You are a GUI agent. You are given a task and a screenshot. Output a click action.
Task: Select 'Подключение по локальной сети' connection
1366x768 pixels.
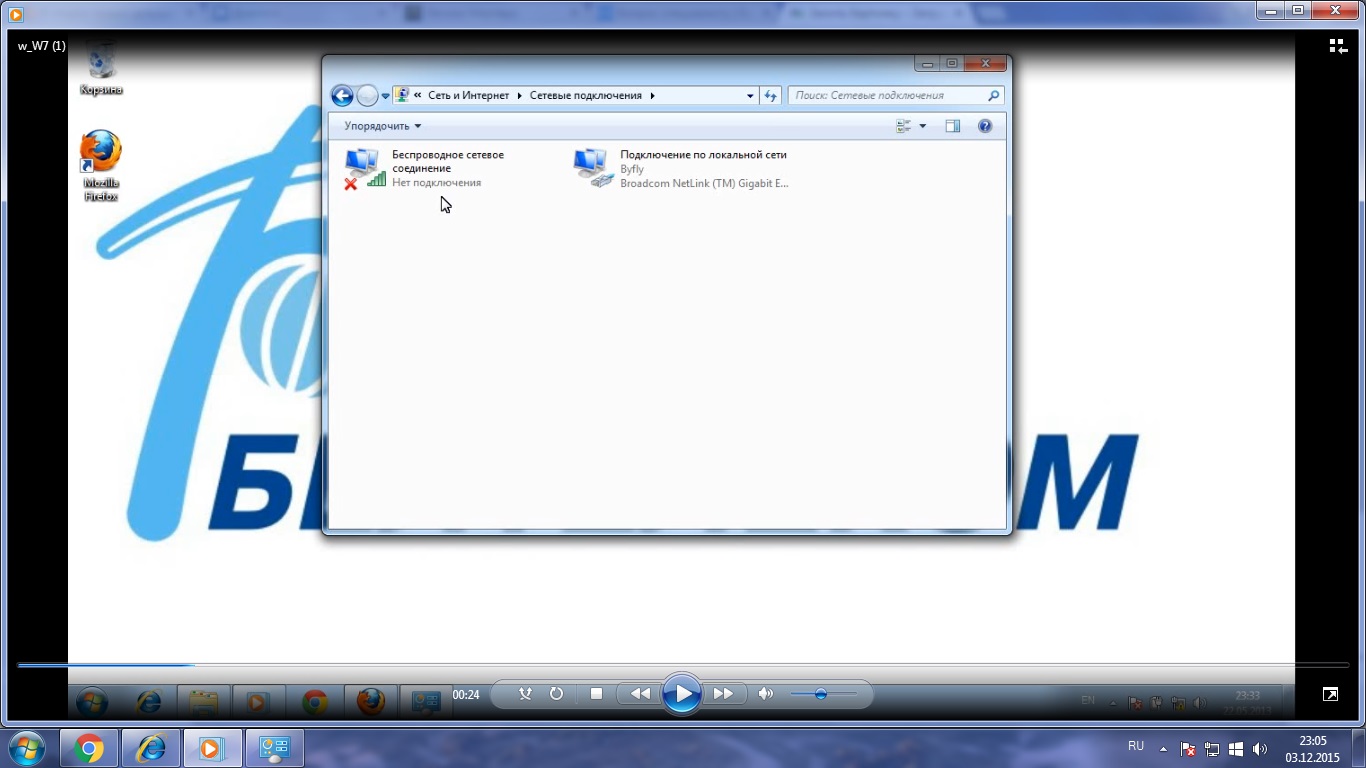[x=681, y=168]
